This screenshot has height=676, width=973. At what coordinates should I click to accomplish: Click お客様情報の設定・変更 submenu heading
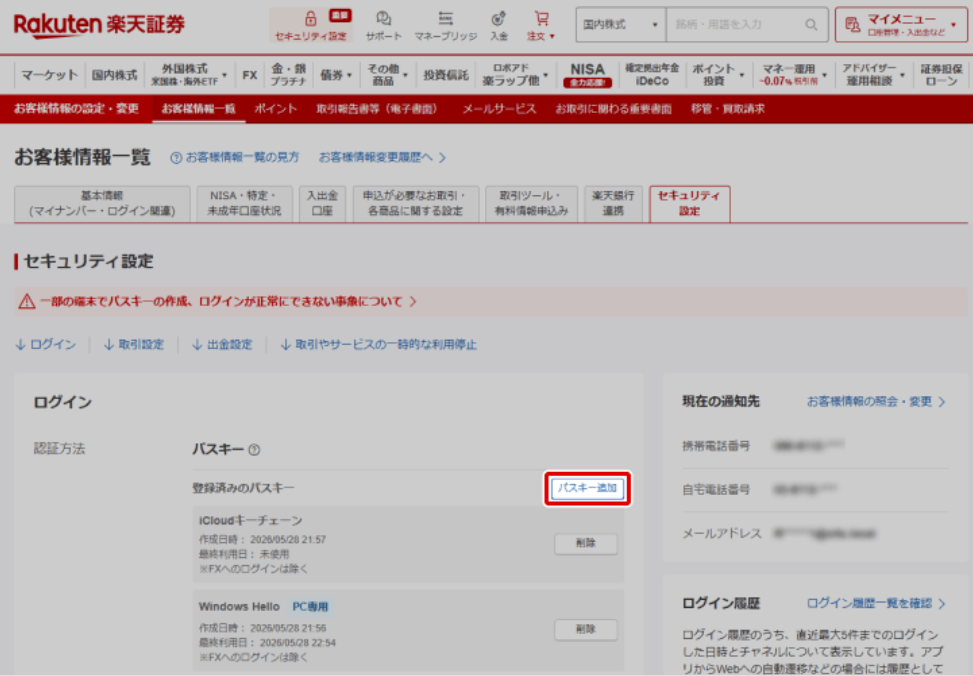click(76, 109)
